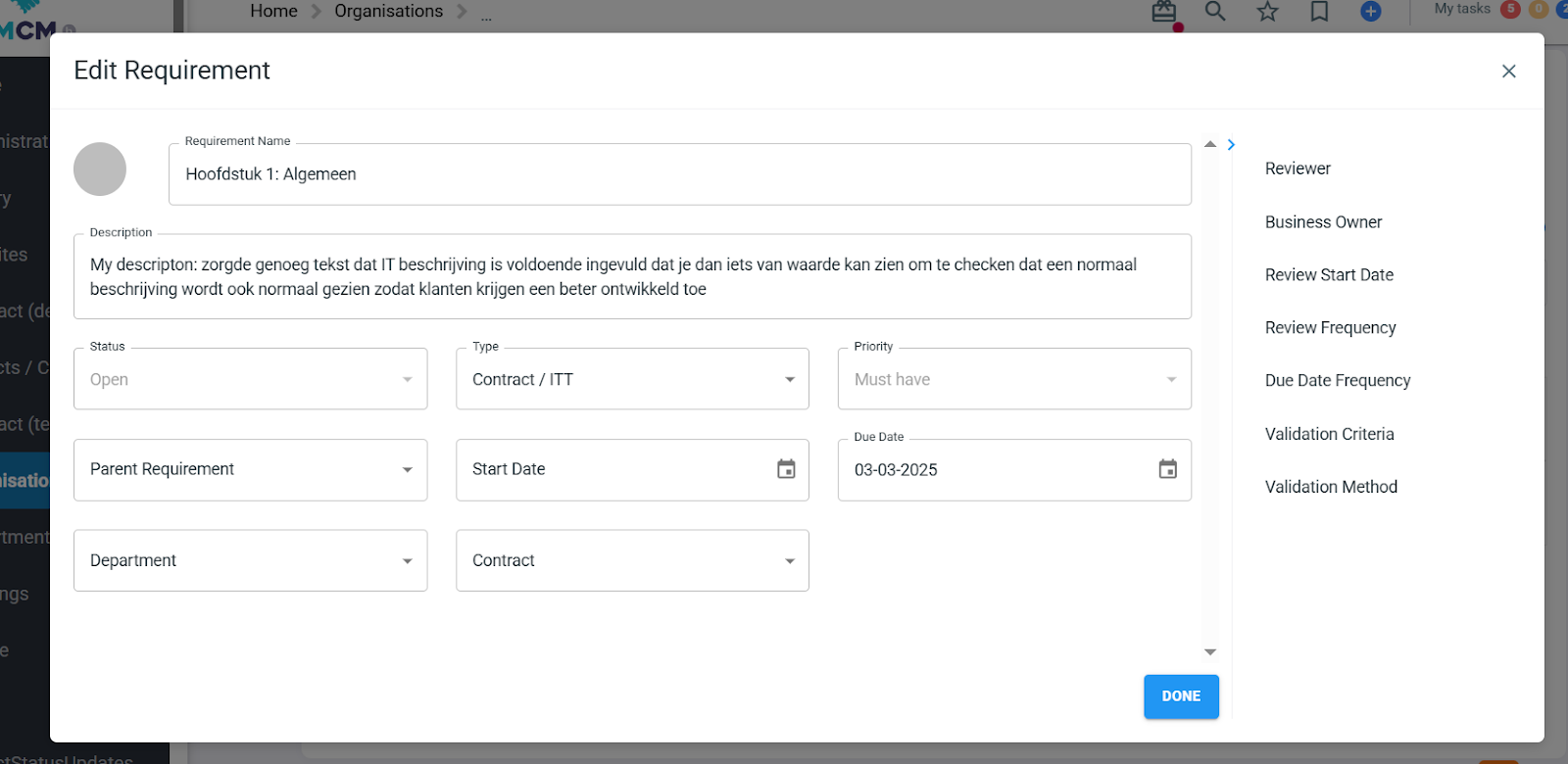Go to Home breadcrumb link
1568x764 pixels.
(x=273, y=11)
